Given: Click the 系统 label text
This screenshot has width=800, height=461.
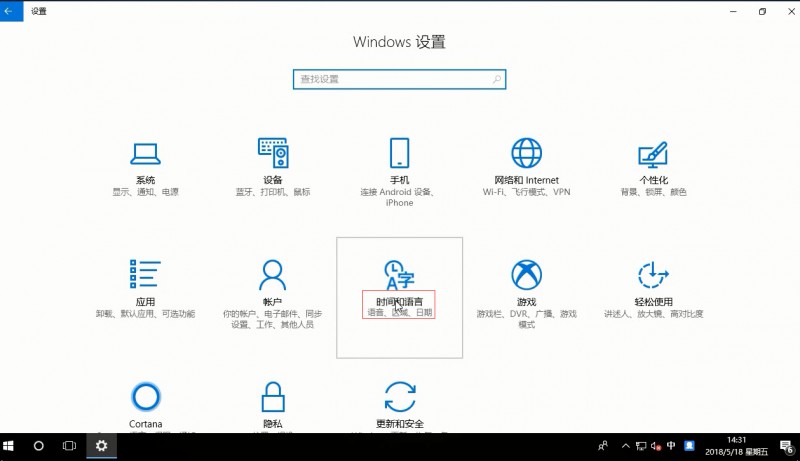Looking at the screenshot, I should tap(145, 180).
